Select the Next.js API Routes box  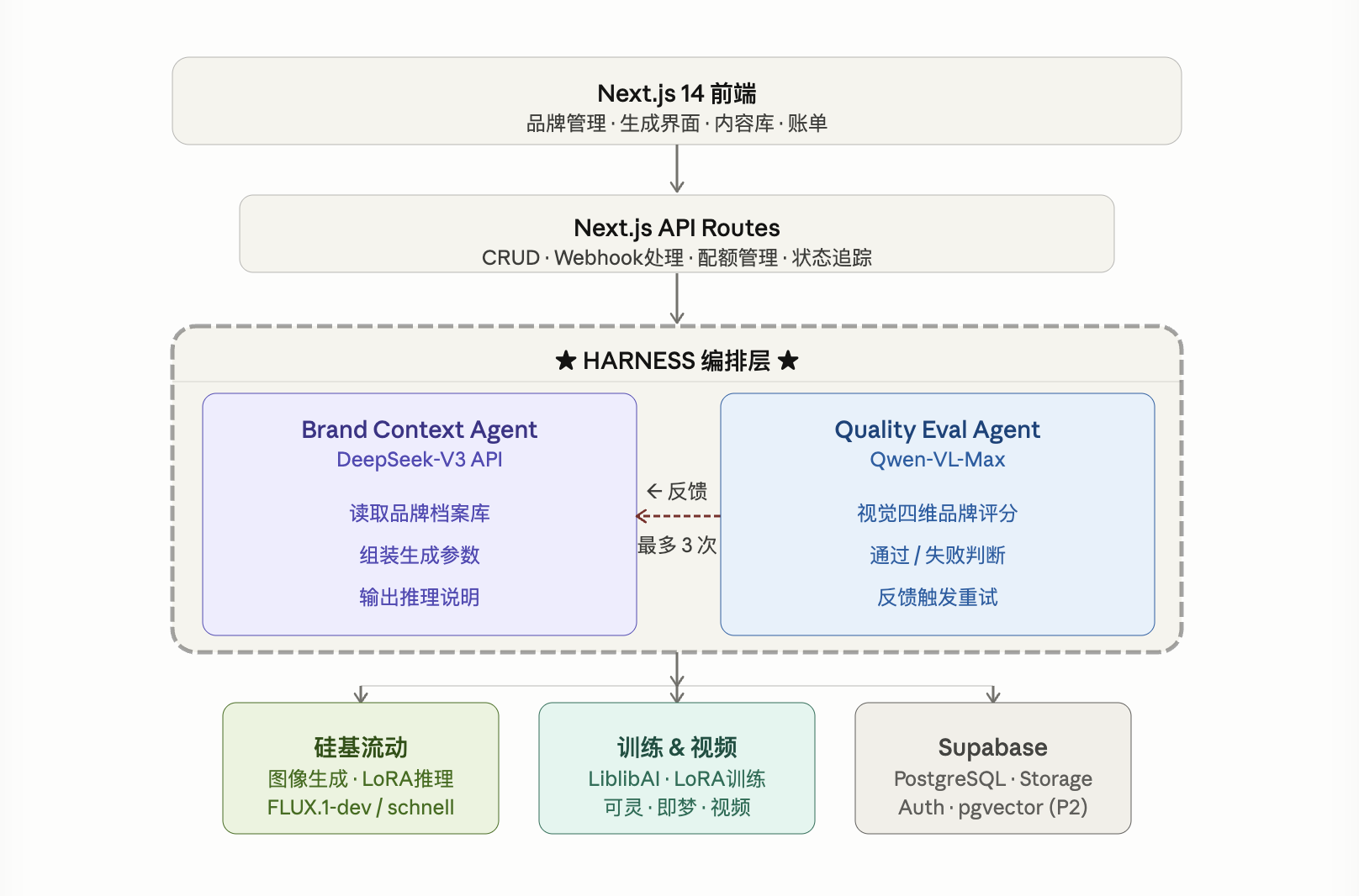[x=677, y=234]
